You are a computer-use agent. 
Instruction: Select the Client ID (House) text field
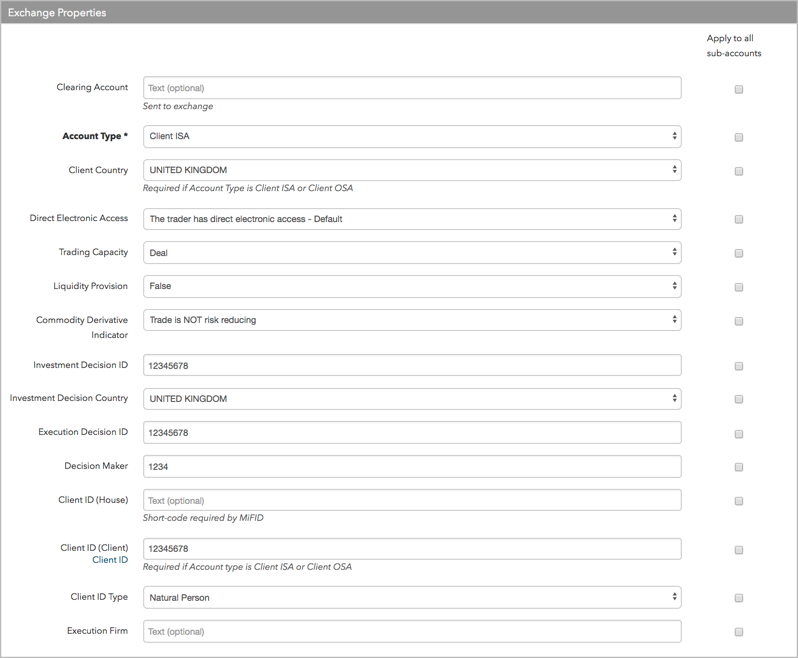click(412, 500)
